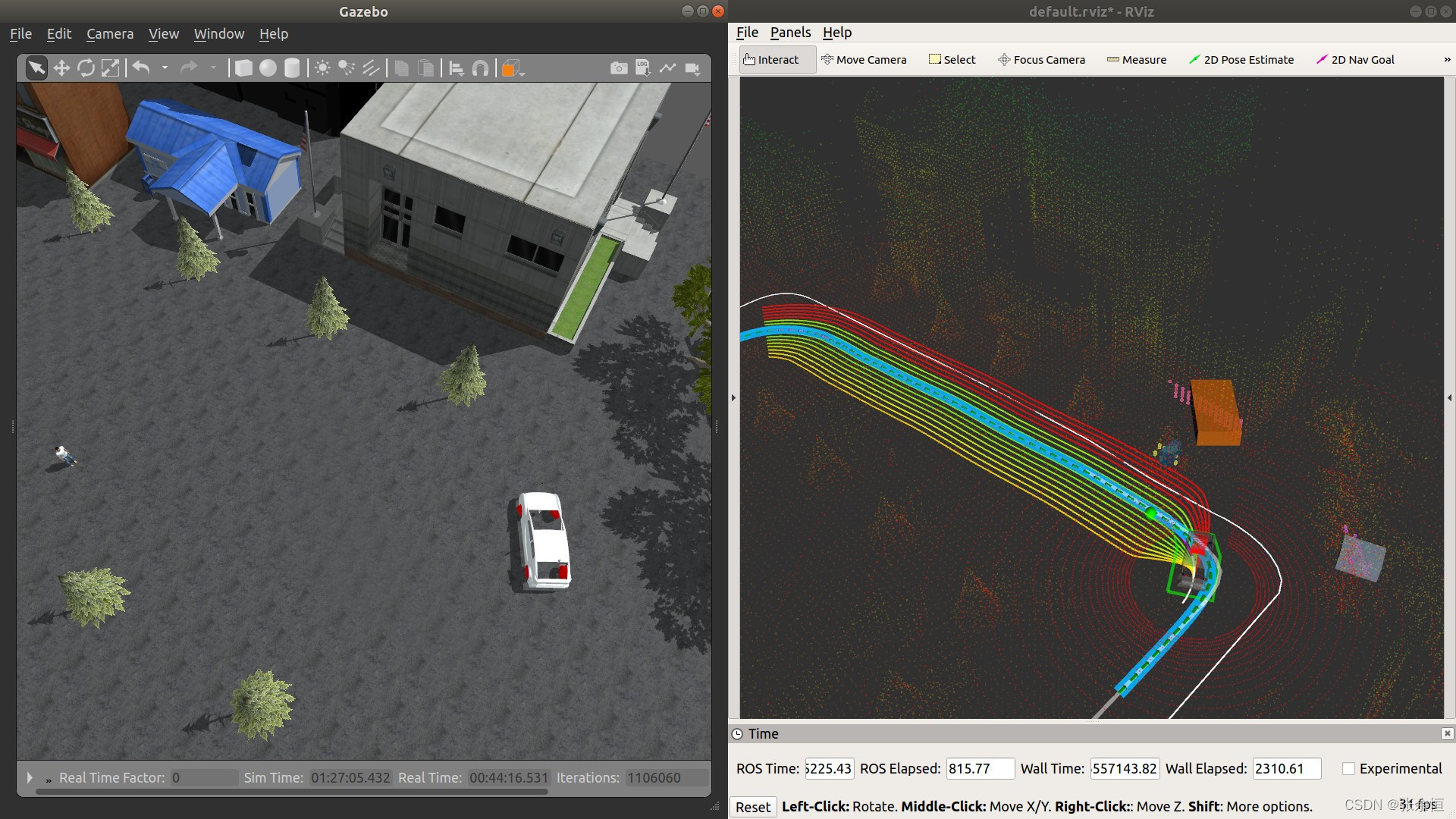The image size is (1456, 819).
Task: Take a screenshot with camera icon
Action: 619,68
